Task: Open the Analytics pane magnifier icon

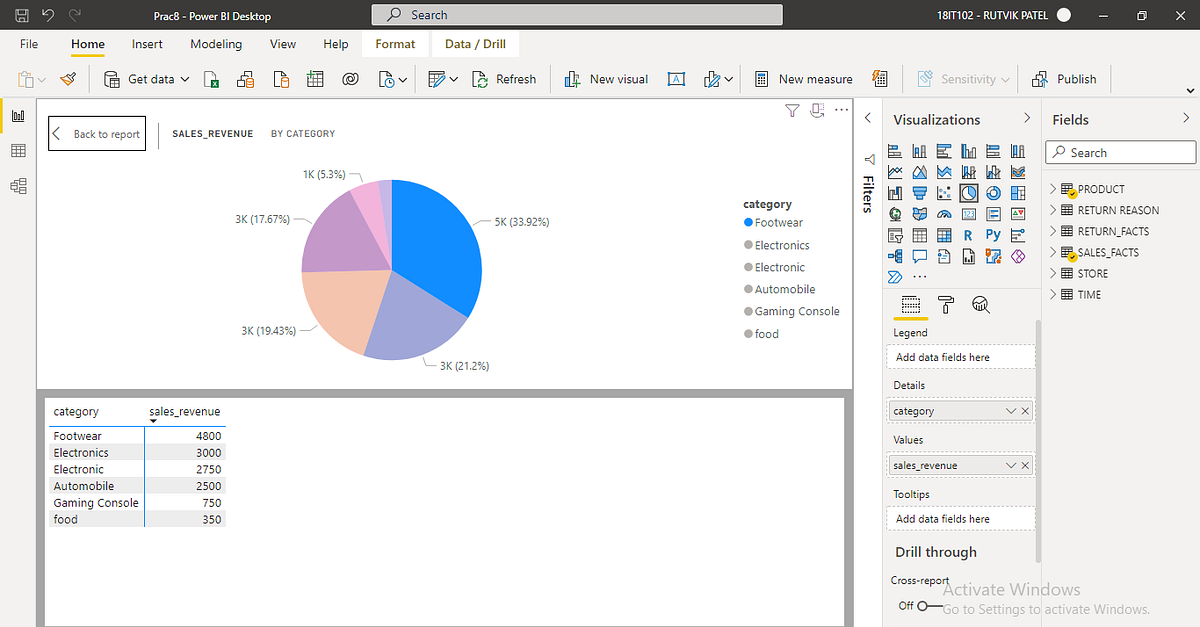Action: pos(980,305)
